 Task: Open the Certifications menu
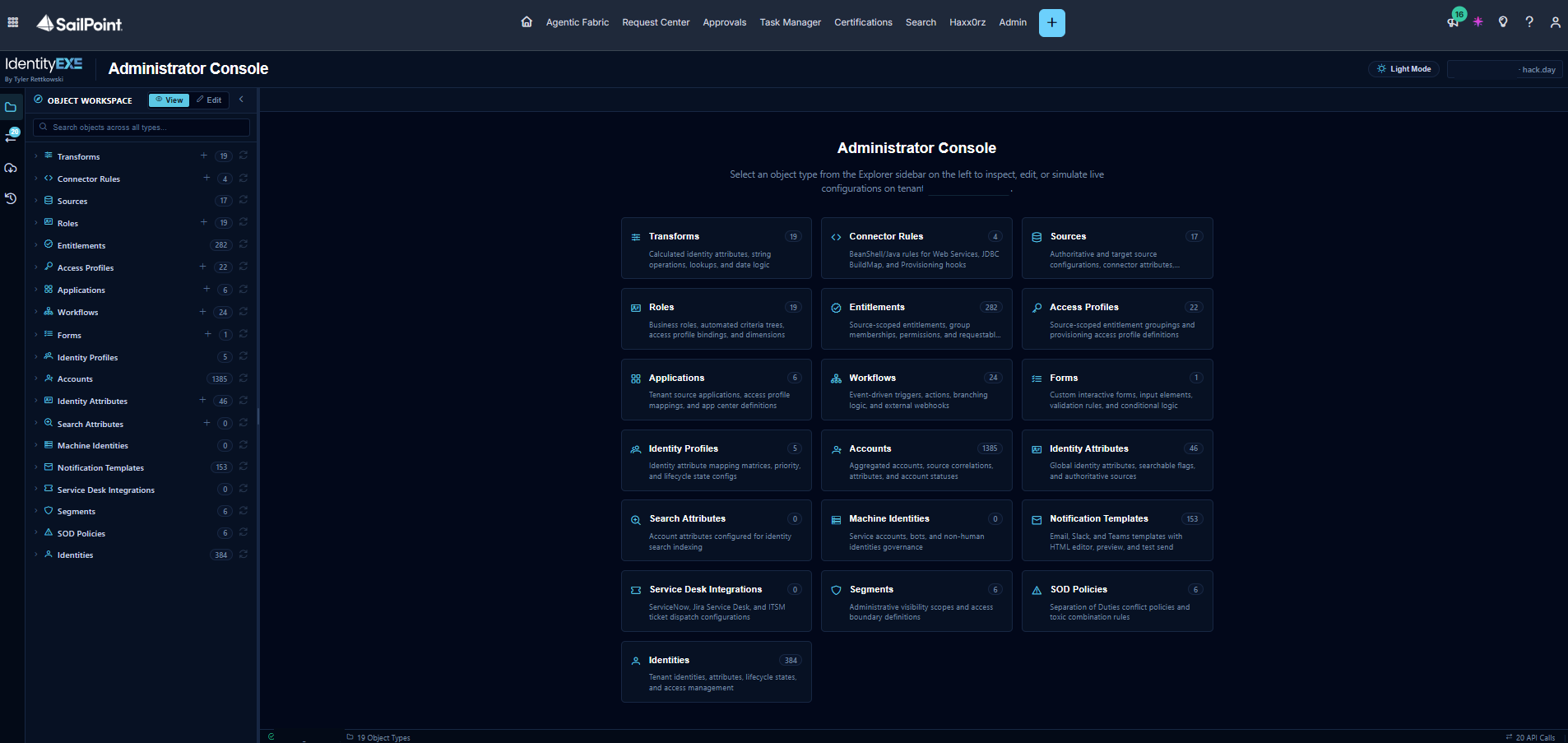point(863,22)
